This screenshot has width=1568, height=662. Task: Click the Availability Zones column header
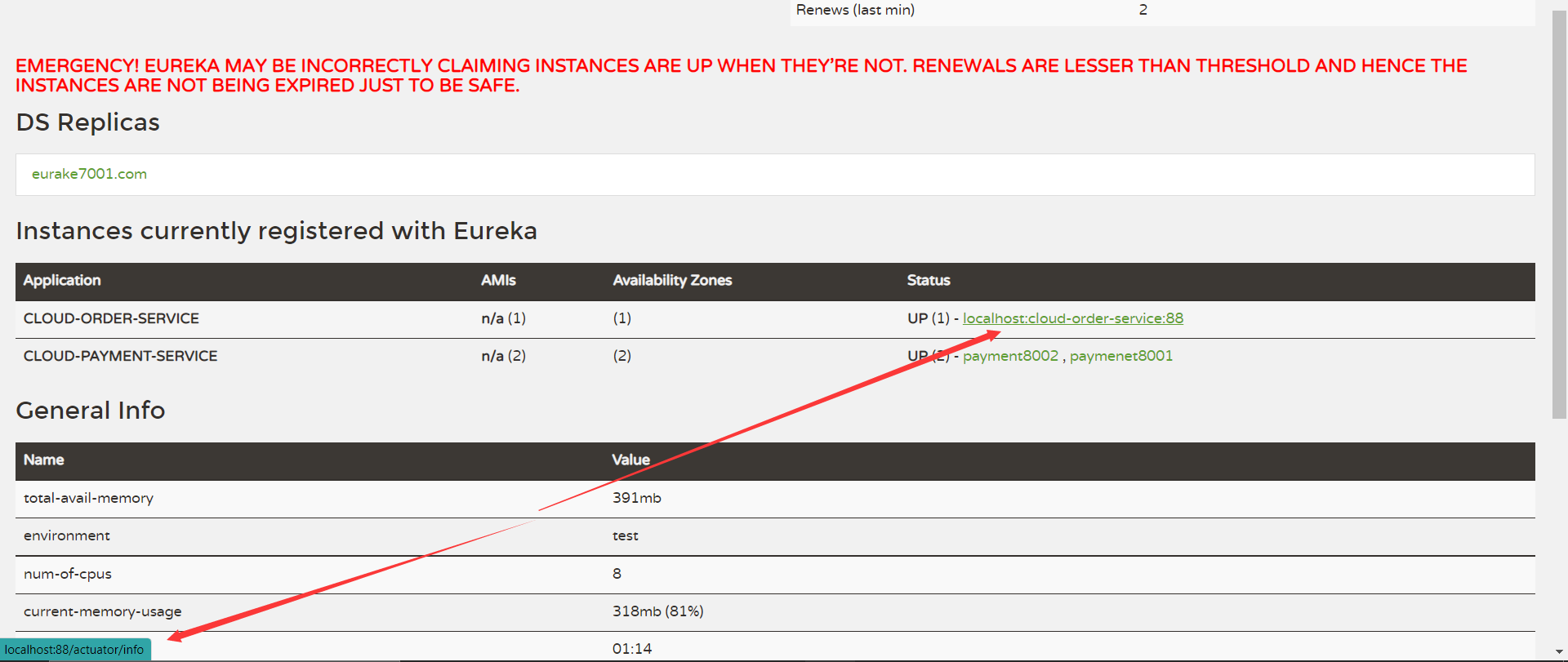click(672, 280)
